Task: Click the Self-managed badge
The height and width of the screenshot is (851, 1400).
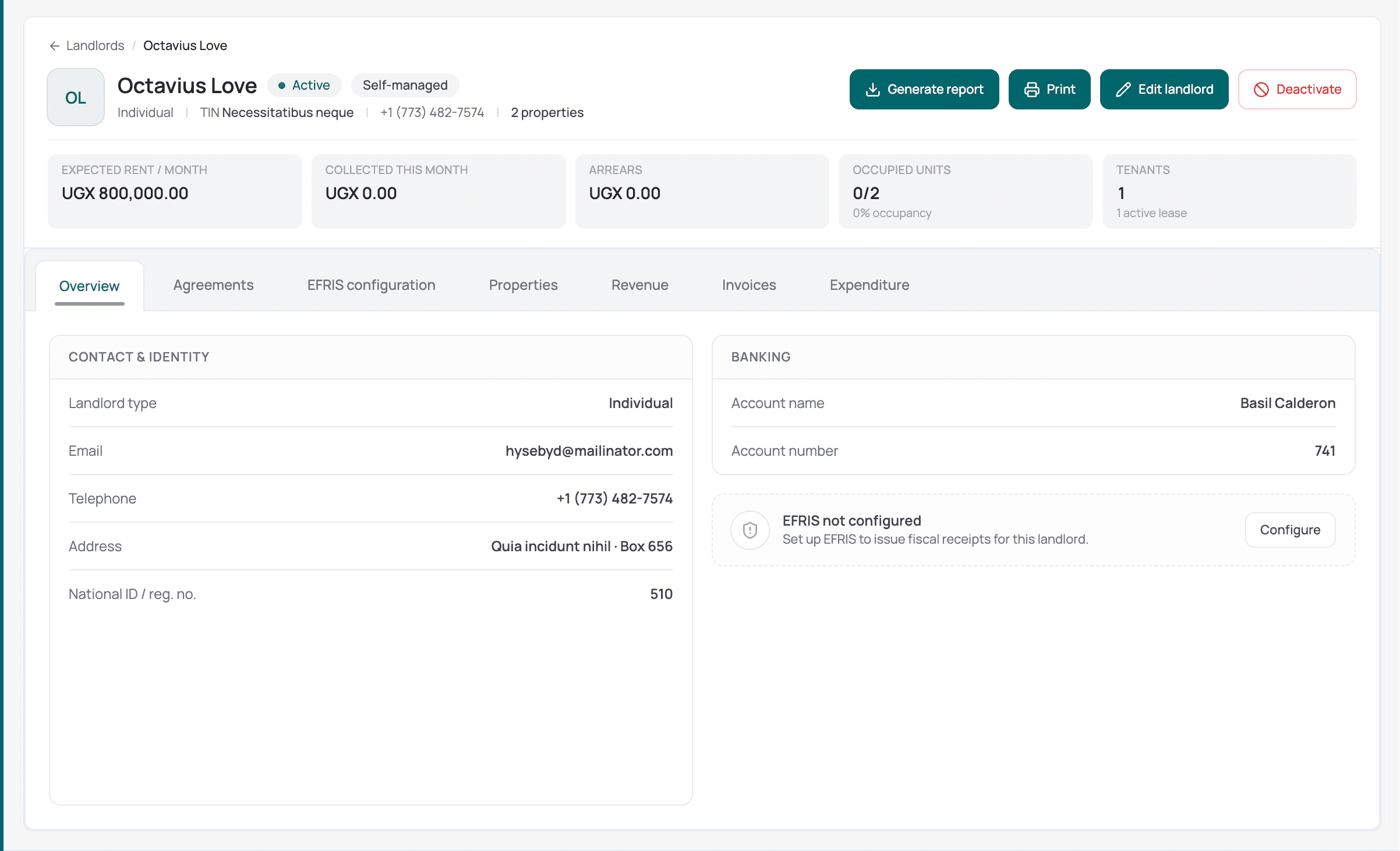Action: [405, 86]
